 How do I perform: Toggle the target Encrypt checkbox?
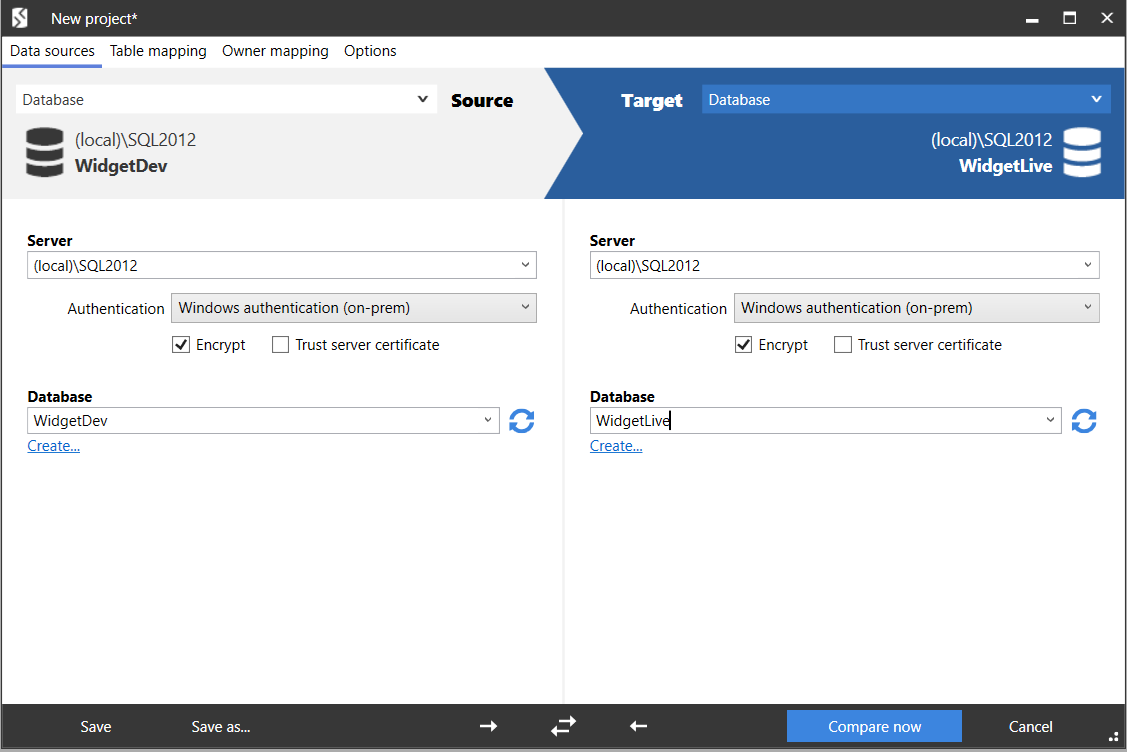coord(744,345)
